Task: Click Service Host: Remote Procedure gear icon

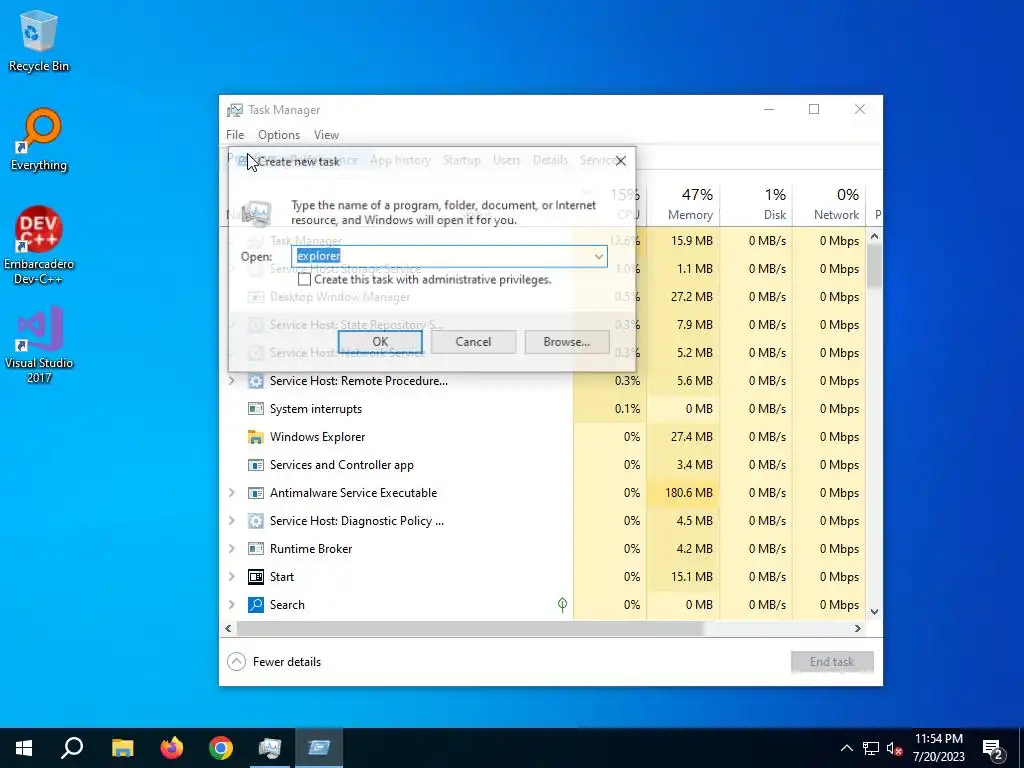Action: coord(255,381)
